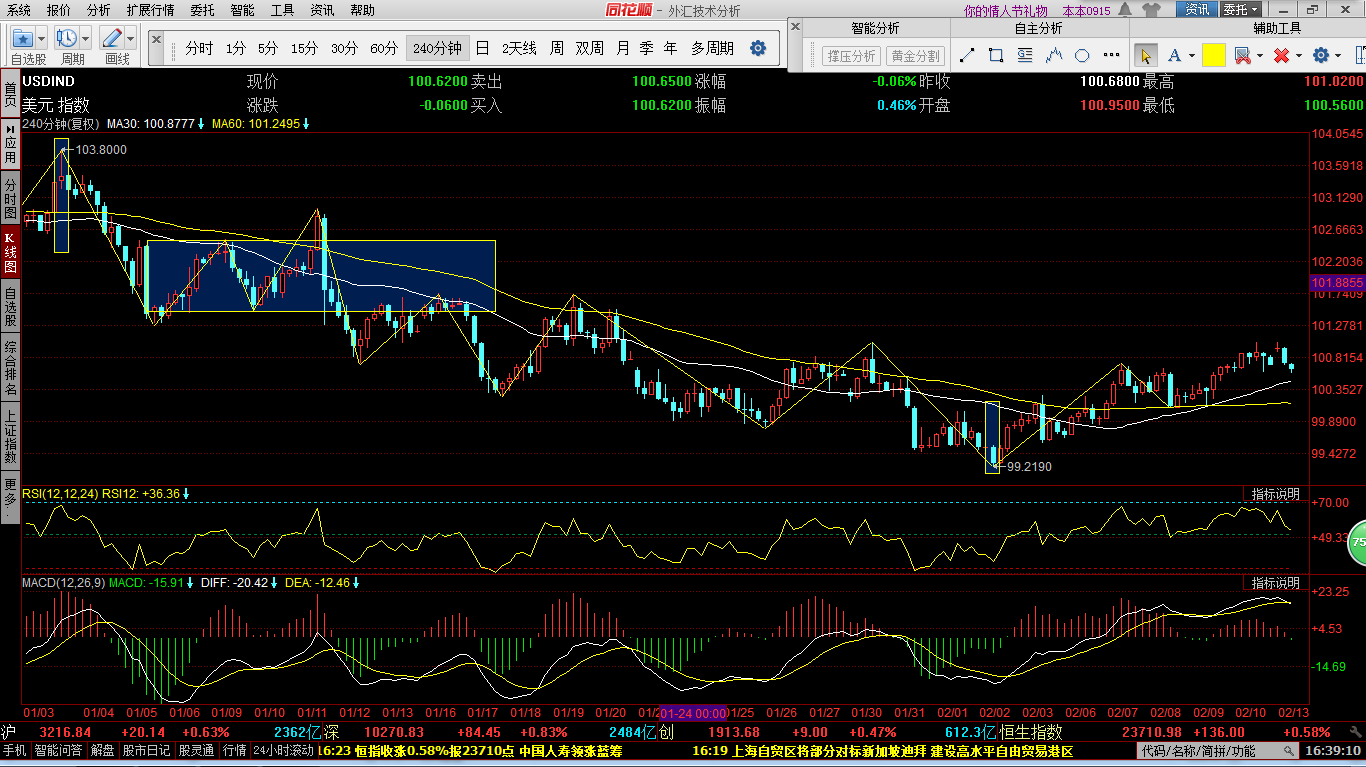Click the yellow color swatch
This screenshot has width=1366, height=767.
pos(1214,56)
